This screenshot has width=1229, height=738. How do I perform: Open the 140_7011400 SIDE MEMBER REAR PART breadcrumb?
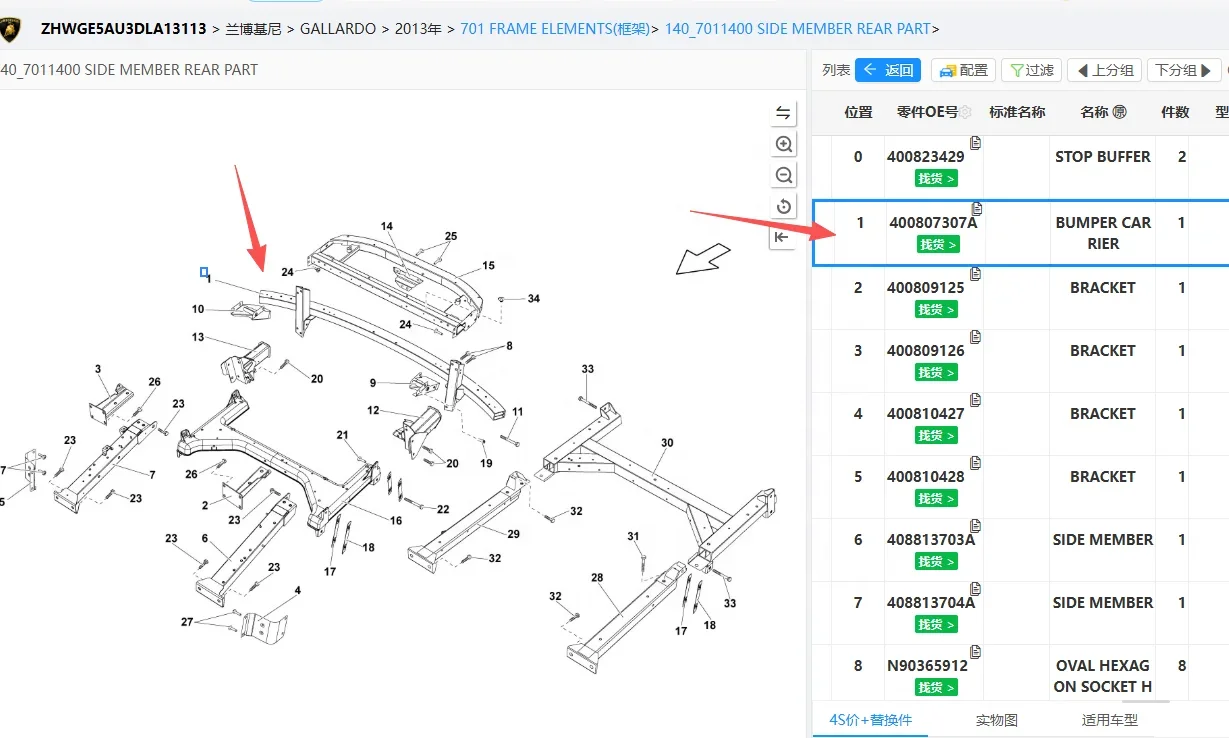tap(798, 29)
